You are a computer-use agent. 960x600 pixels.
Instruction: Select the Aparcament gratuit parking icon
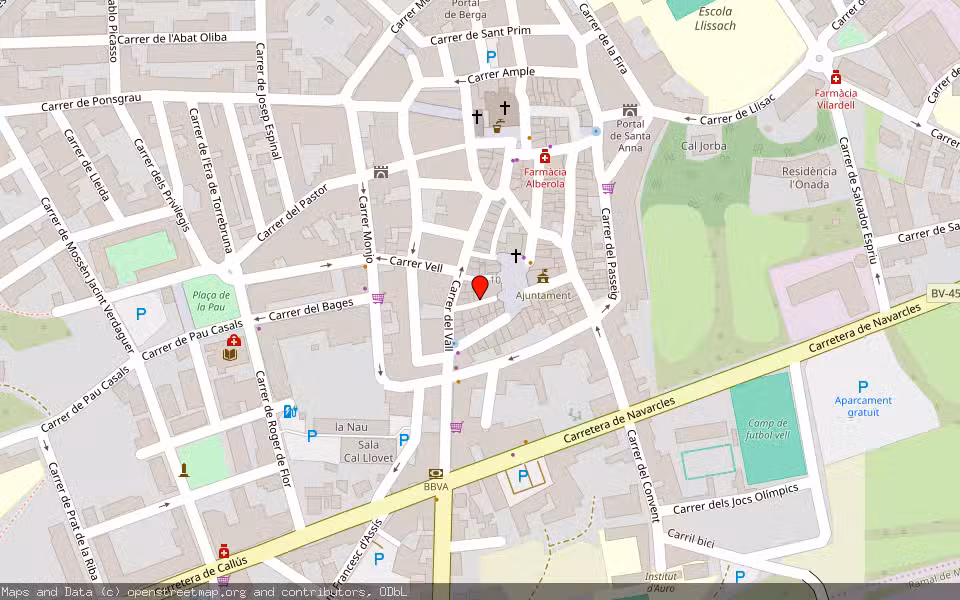[x=863, y=386]
